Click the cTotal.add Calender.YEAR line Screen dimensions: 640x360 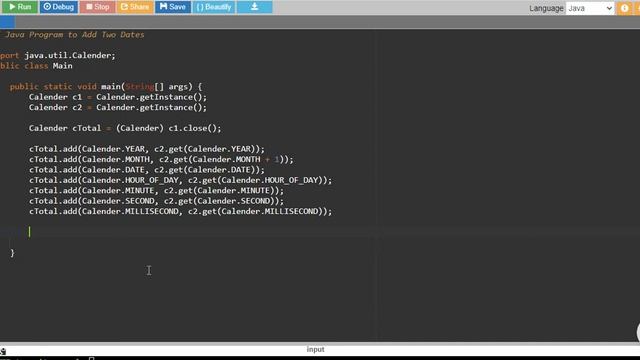tap(147, 149)
